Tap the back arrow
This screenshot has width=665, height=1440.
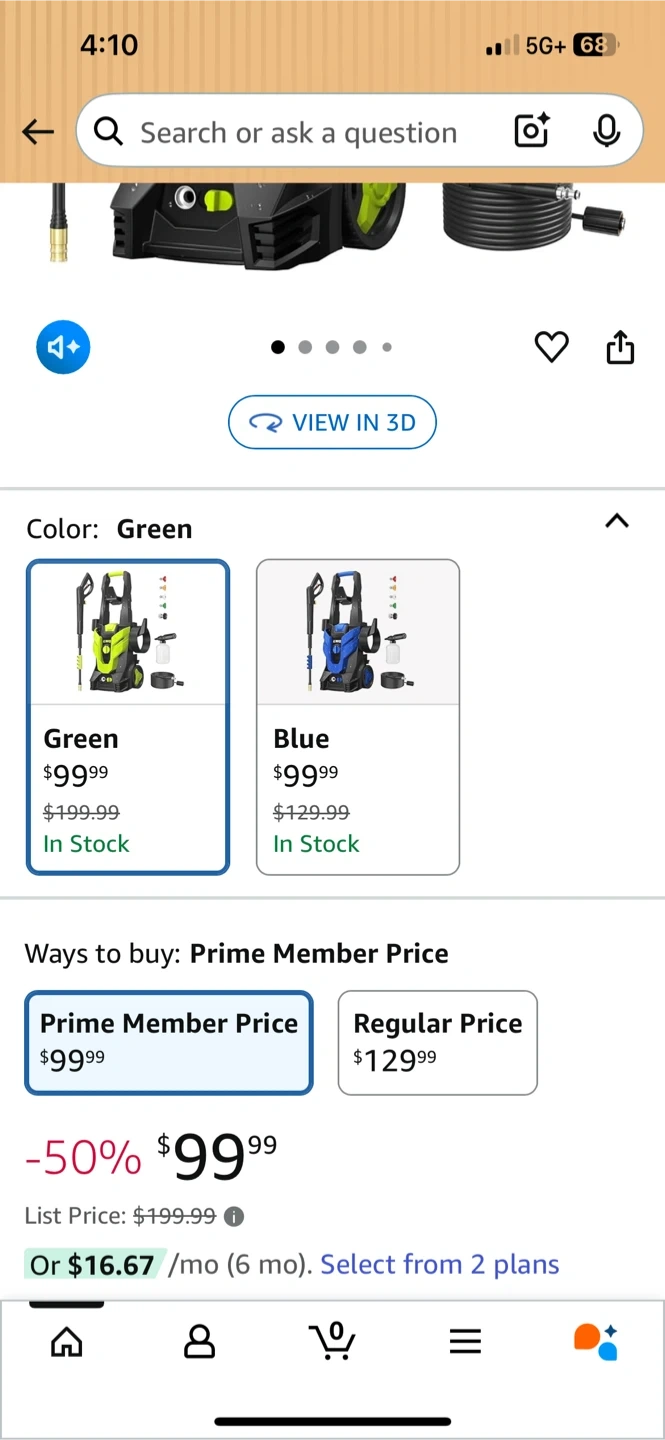38,131
